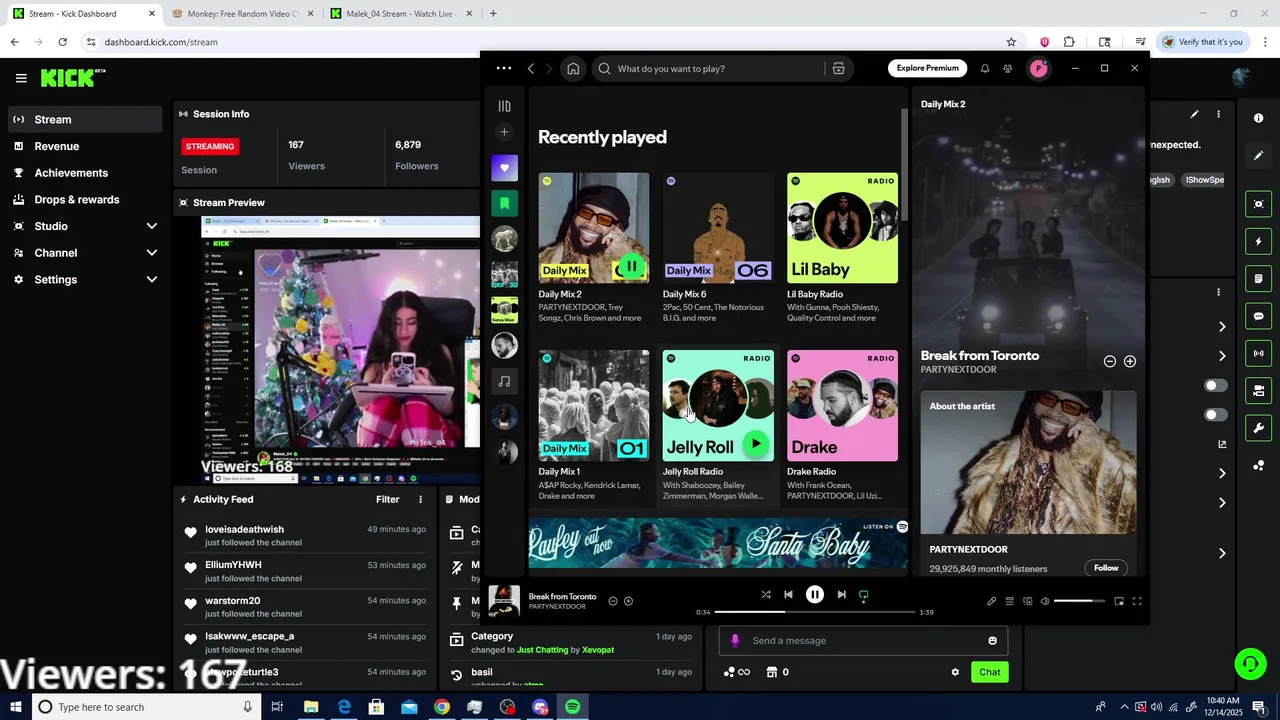This screenshot has height=720, width=1280.
Task: Open Your Episodes green bookmark icon
Action: [504, 203]
